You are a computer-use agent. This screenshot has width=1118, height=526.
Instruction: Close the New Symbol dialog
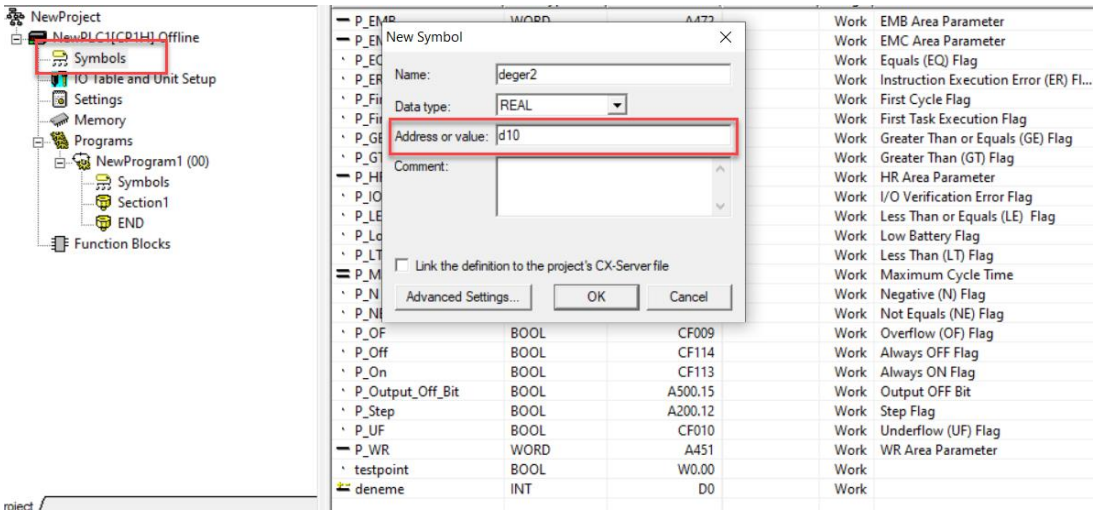pyautogui.click(x=725, y=37)
